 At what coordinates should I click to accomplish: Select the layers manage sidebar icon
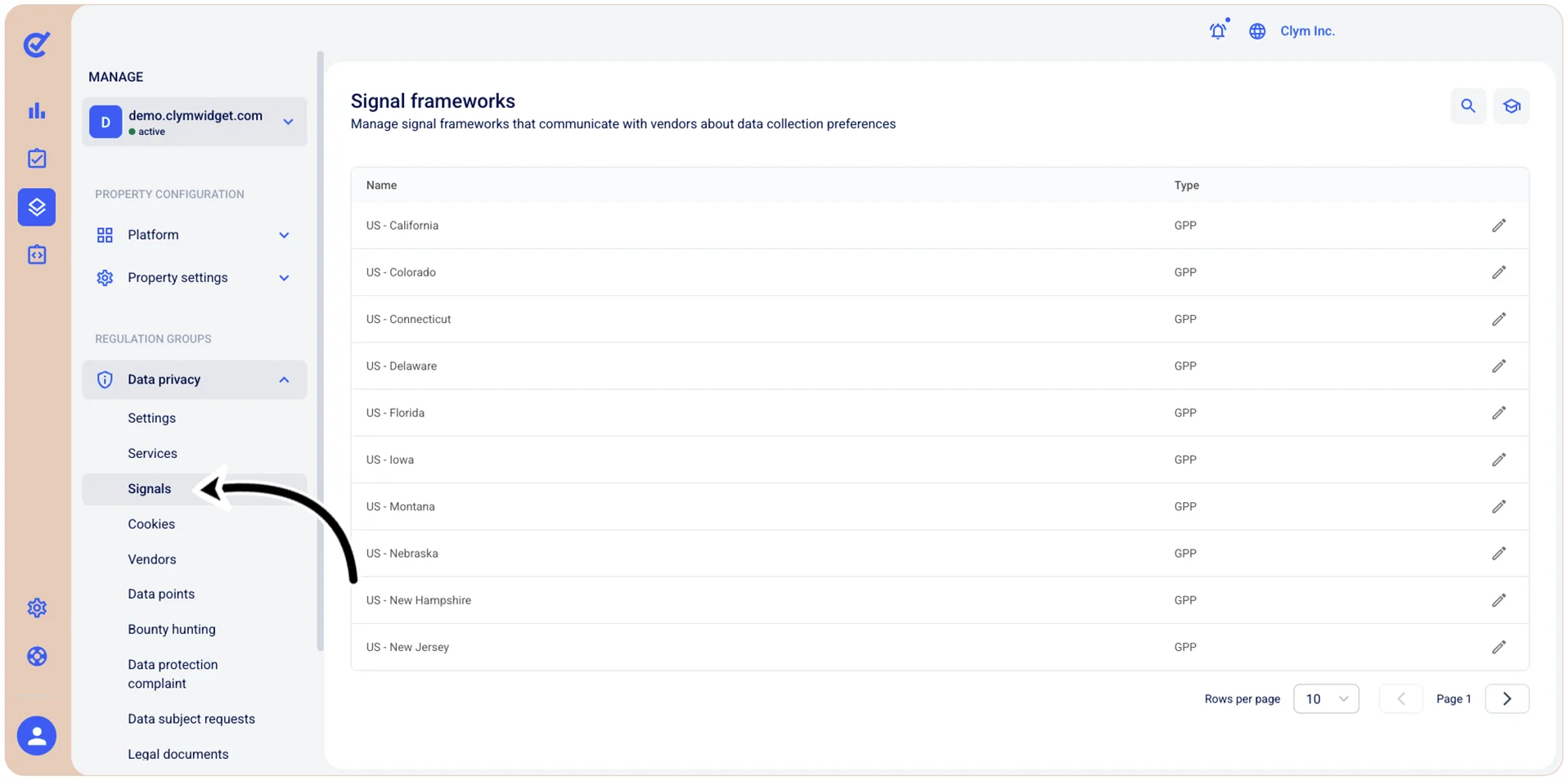pyautogui.click(x=37, y=207)
